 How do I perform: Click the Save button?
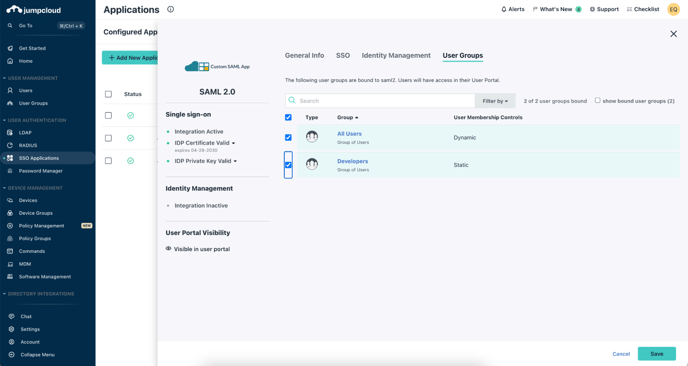coord(657,354)
